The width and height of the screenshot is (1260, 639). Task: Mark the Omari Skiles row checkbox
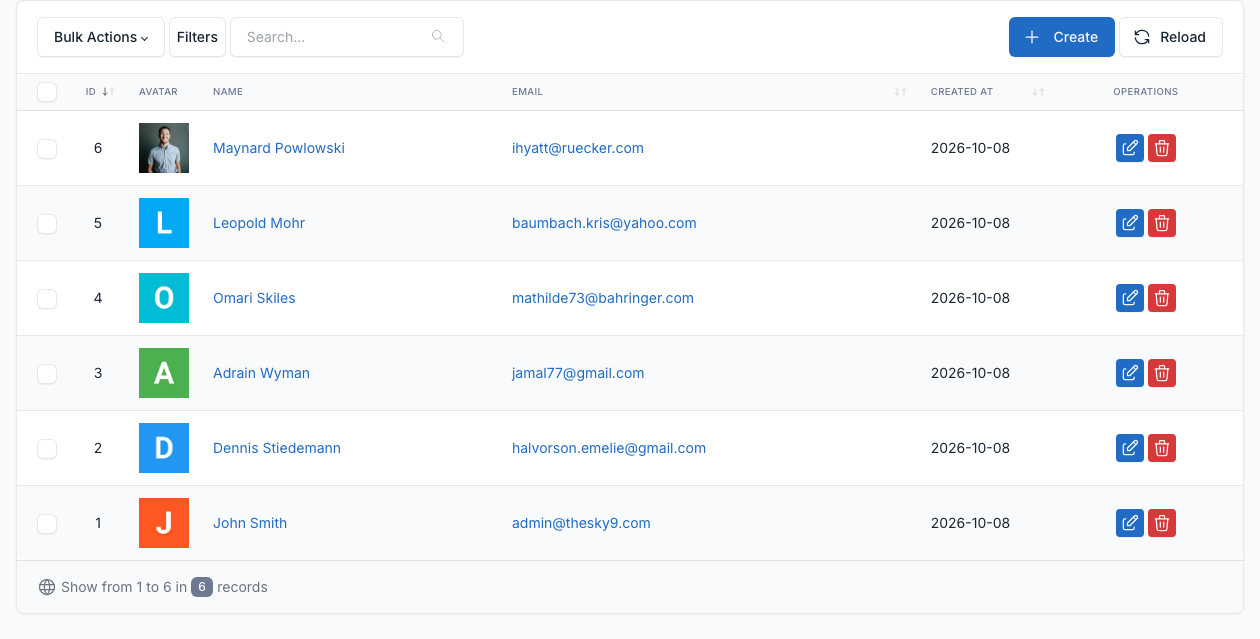[x=47, y=299]
